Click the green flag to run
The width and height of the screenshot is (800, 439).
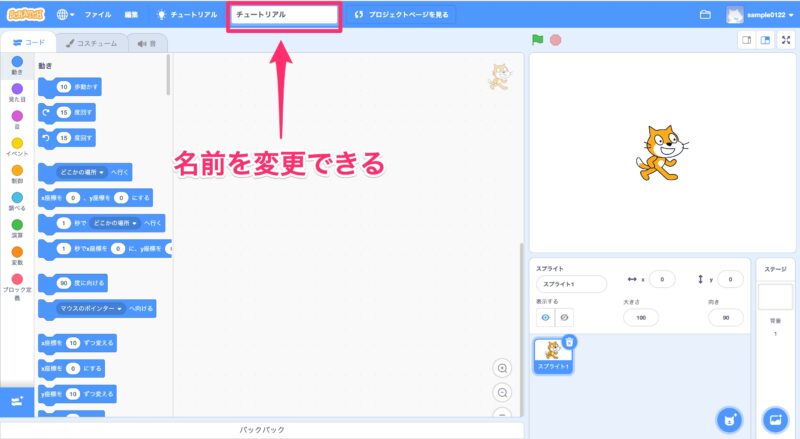point(538,40)
